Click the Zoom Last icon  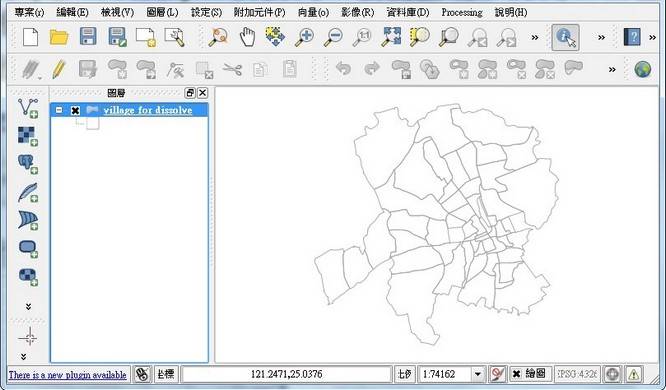pyautogui.click(x=477, y=37)
